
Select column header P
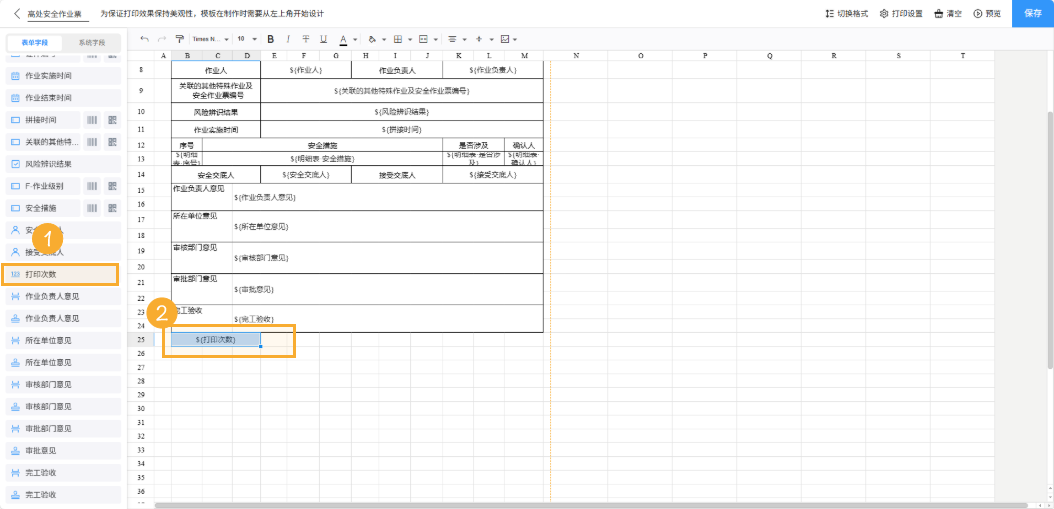[704, 56]
